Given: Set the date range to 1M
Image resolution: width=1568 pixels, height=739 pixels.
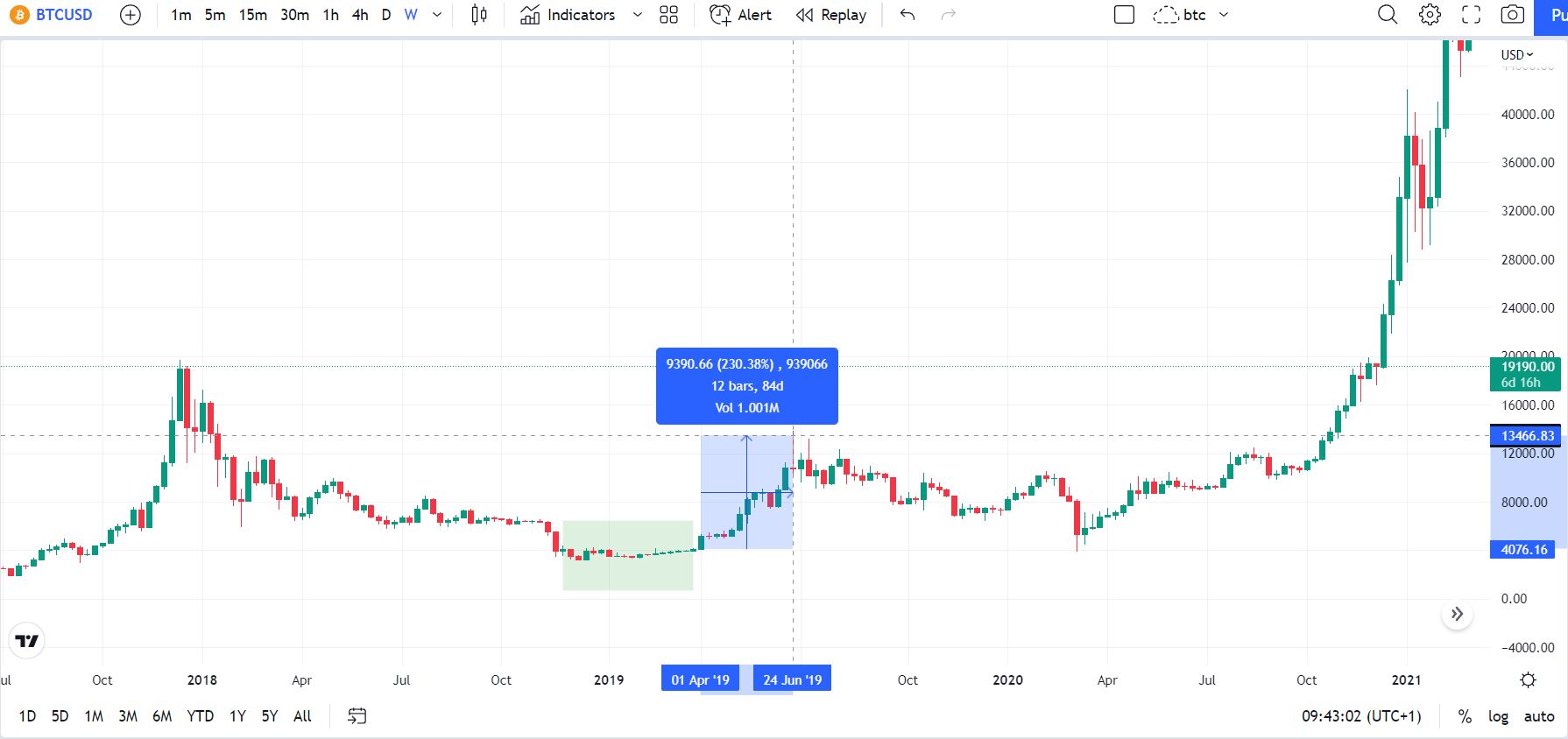Looking at the screenshot, I should pos(94,716).
